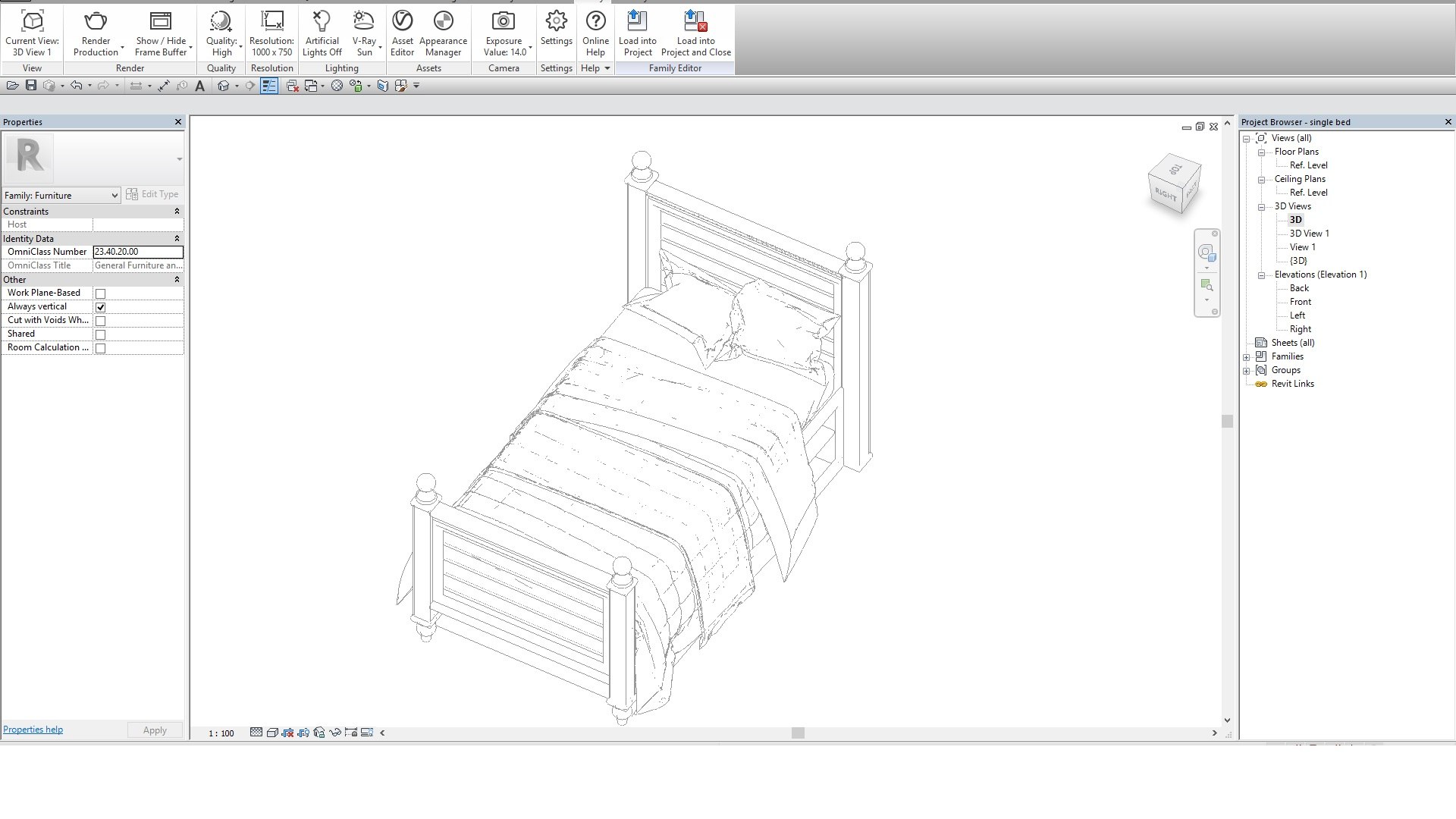Click the Edit Type button

(x=152, y=194)
